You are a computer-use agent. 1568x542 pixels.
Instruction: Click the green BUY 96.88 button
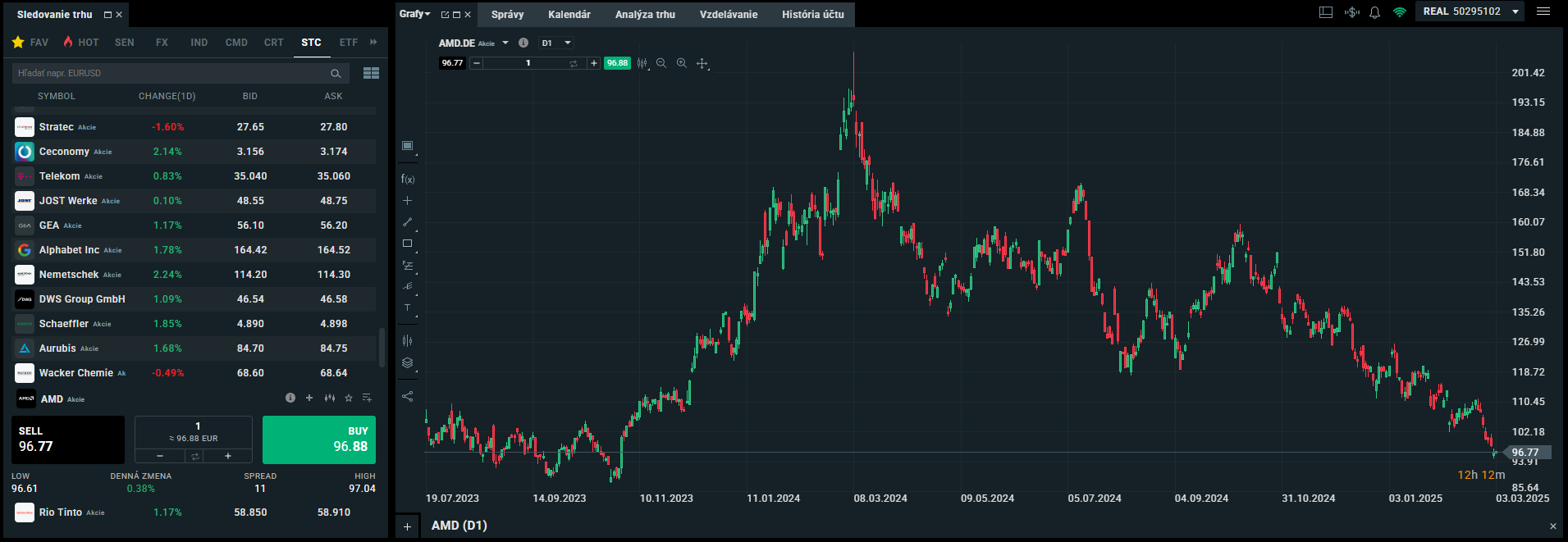pyautogui.click(x=318, y=440)
